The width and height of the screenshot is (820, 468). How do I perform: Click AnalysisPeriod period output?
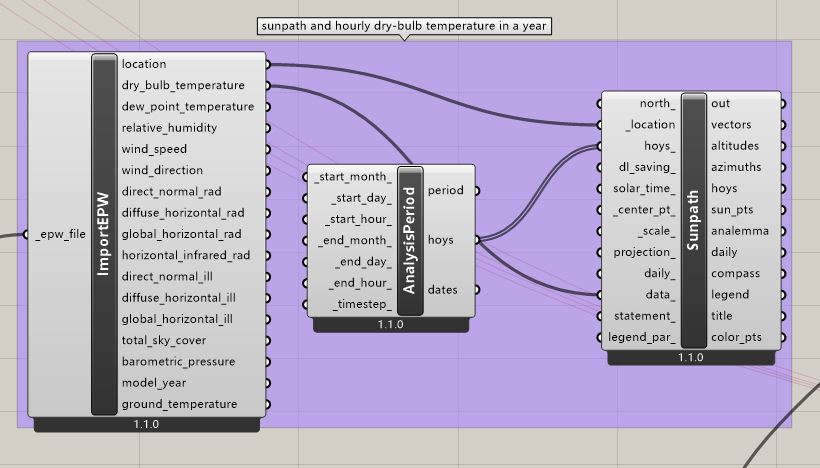point(446,190)
